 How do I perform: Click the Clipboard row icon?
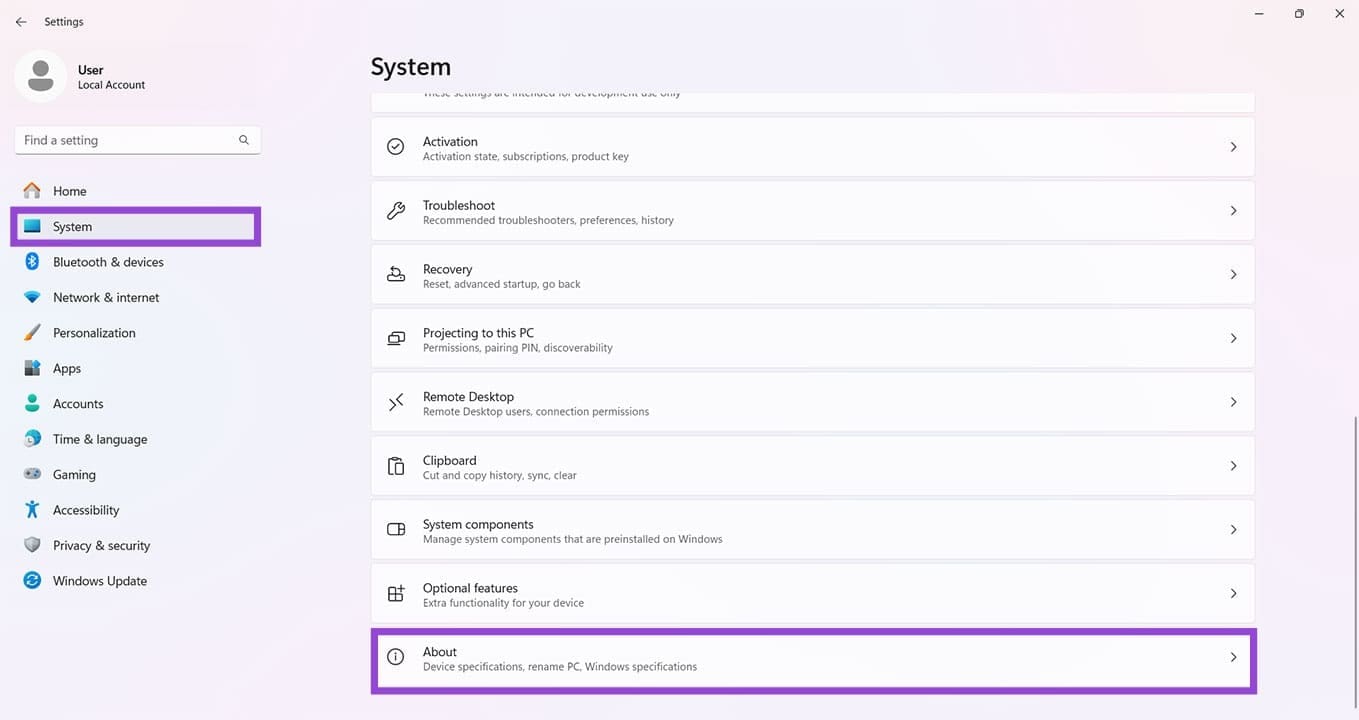[x=396, y=466]
